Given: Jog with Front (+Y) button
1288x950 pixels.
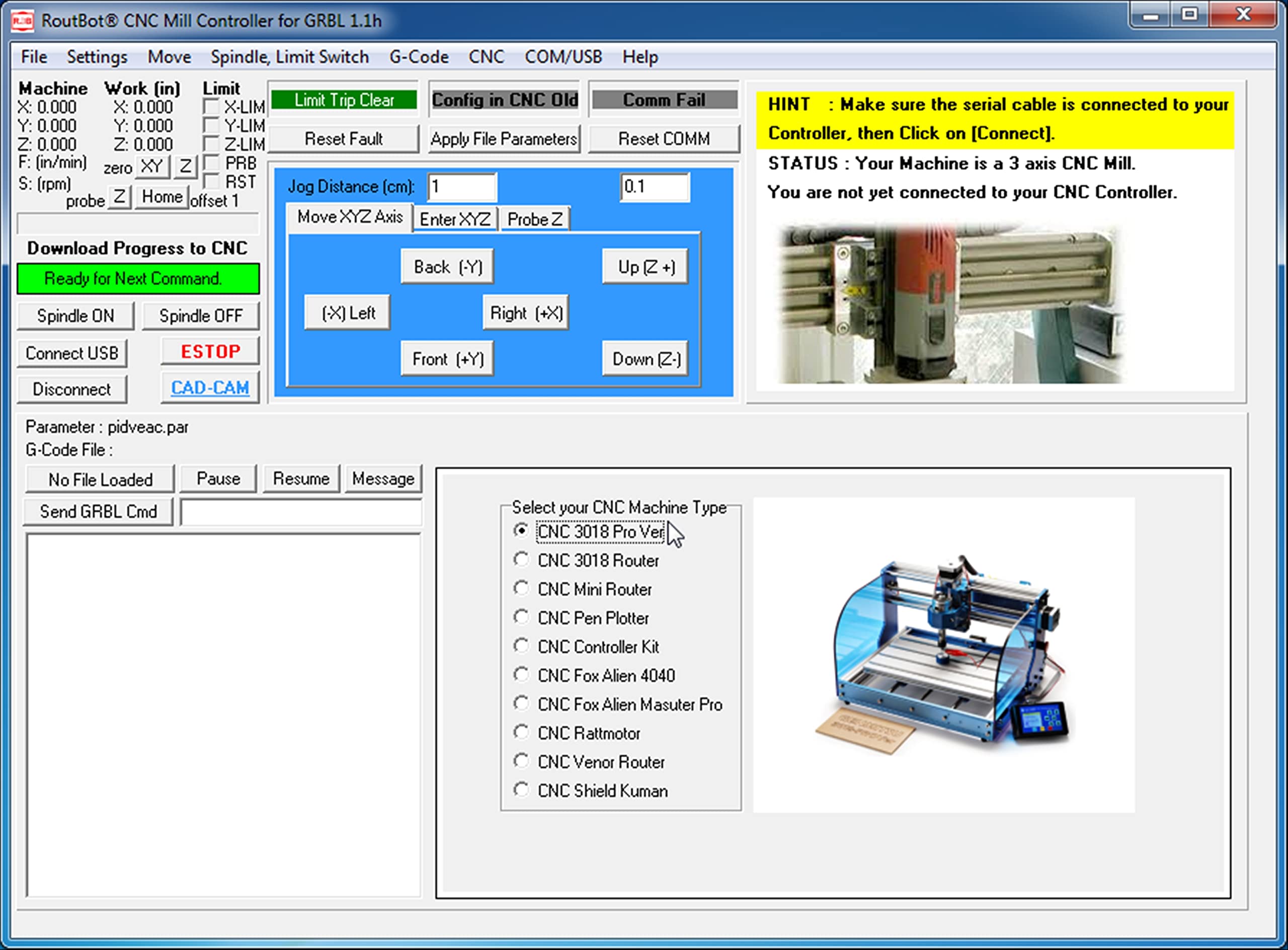Looking at the screenshot, I should click(447, 359).
